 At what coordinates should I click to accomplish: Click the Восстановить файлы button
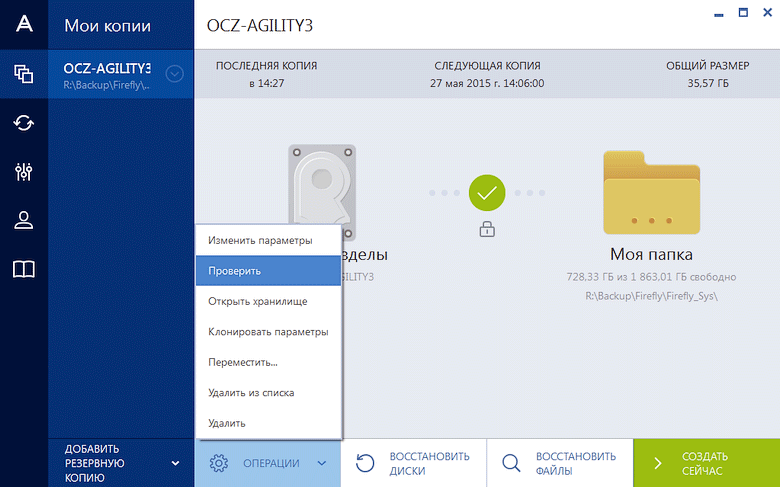pos(560,463)
